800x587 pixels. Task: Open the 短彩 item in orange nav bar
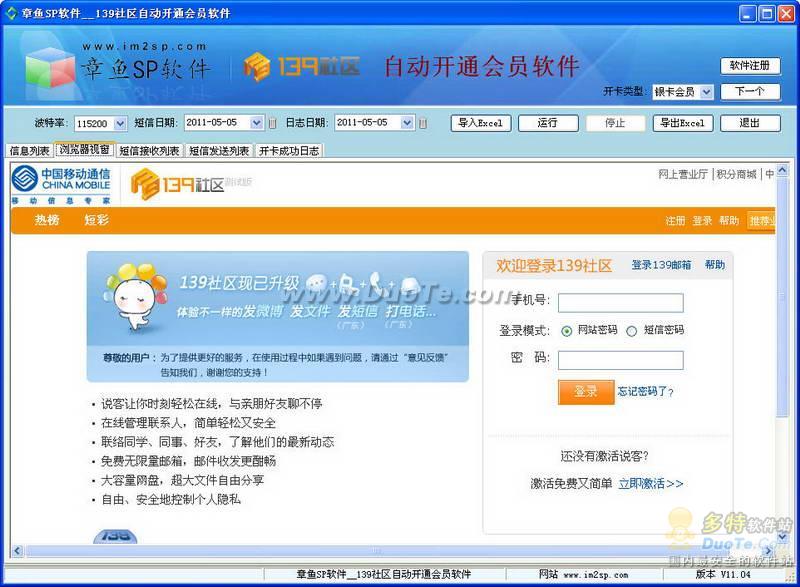point(96,220)
